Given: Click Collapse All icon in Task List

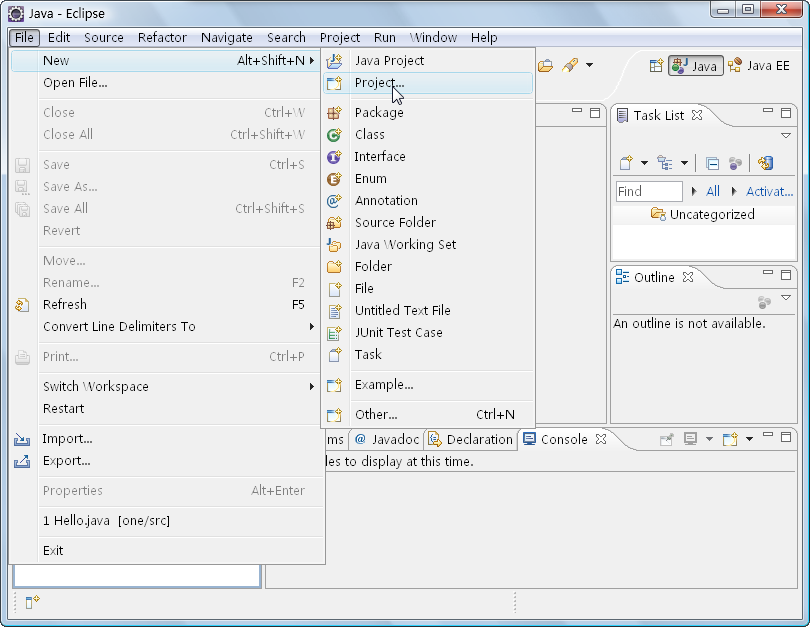Looking at the screenshot, I should [712, 163].
